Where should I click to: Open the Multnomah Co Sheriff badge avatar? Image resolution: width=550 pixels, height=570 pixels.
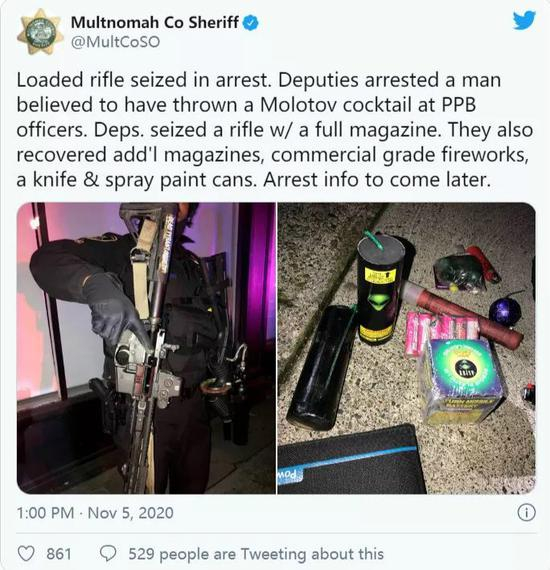(x=40, y=32)
